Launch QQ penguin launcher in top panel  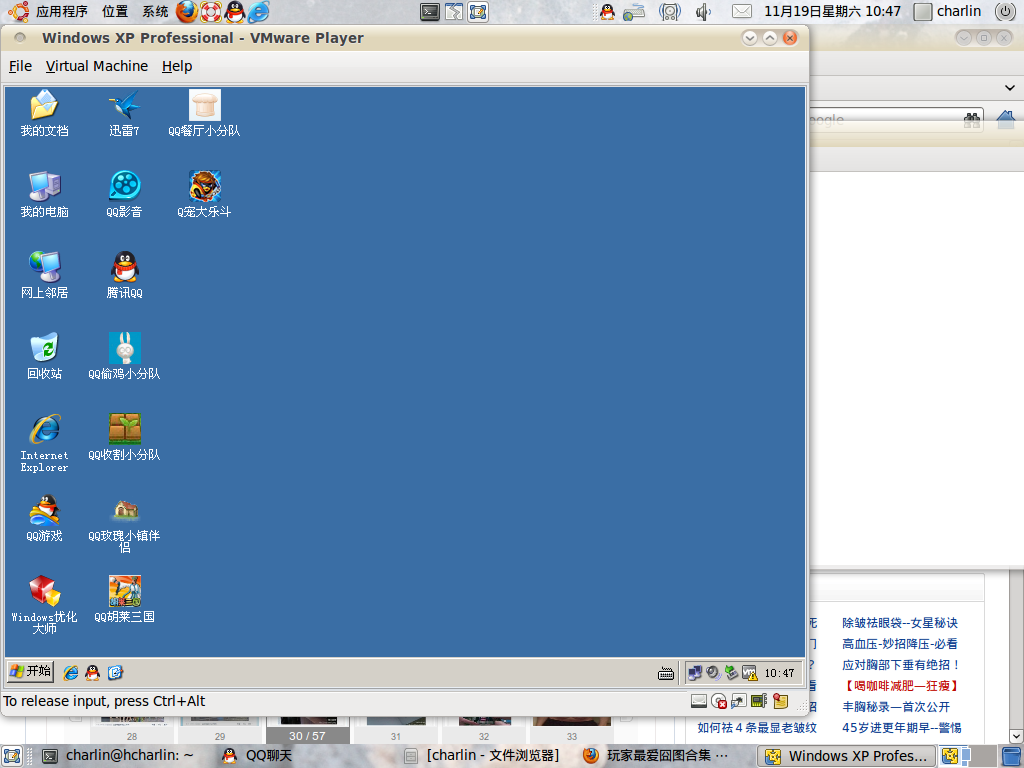[x=234, y=11]
